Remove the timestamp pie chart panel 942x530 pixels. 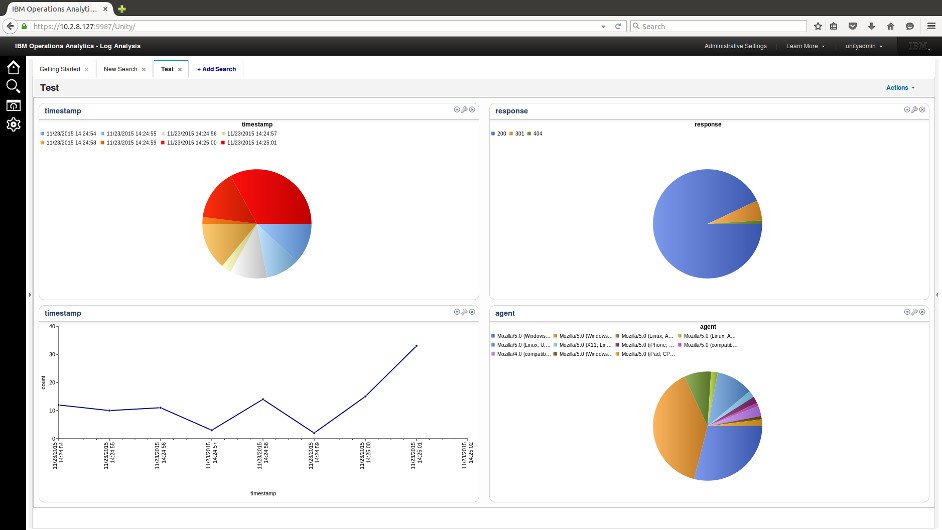click(x=472, y=110)
